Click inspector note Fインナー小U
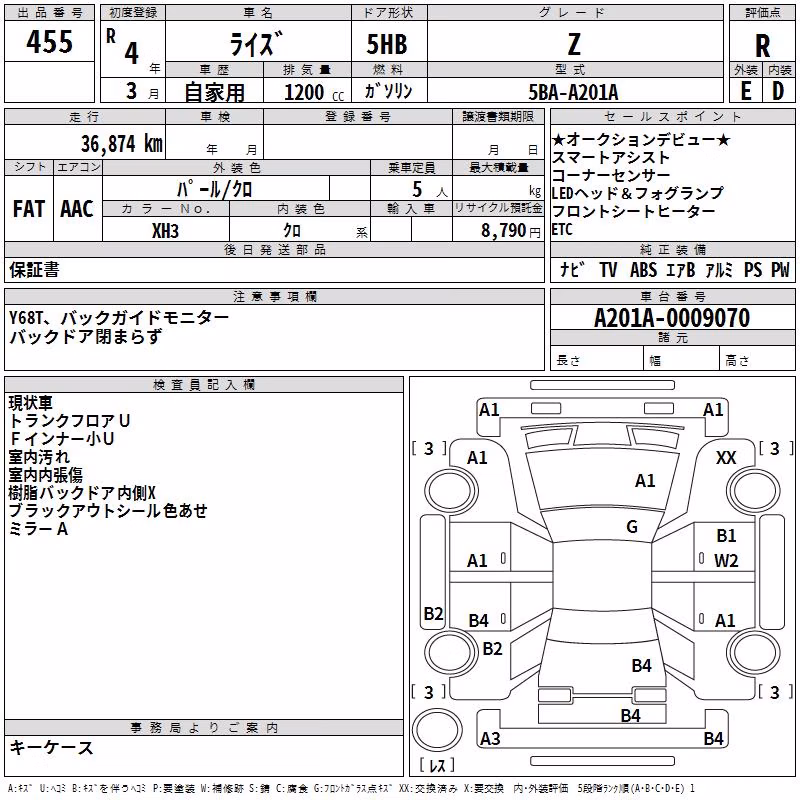Screen dimensions: 800x800 (x=62, y=438)
